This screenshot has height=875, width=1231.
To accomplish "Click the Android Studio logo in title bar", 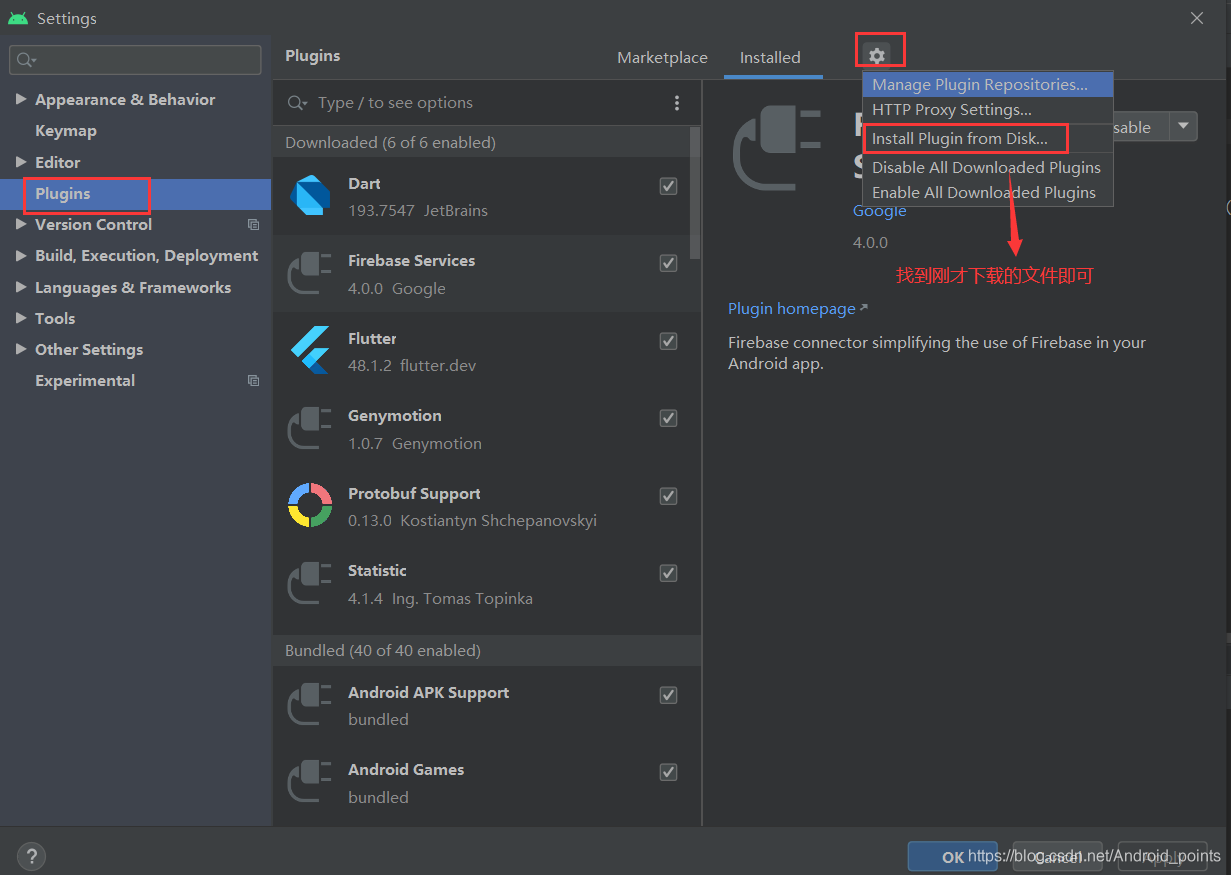I will pyautogui.click(x=17, y=18).
